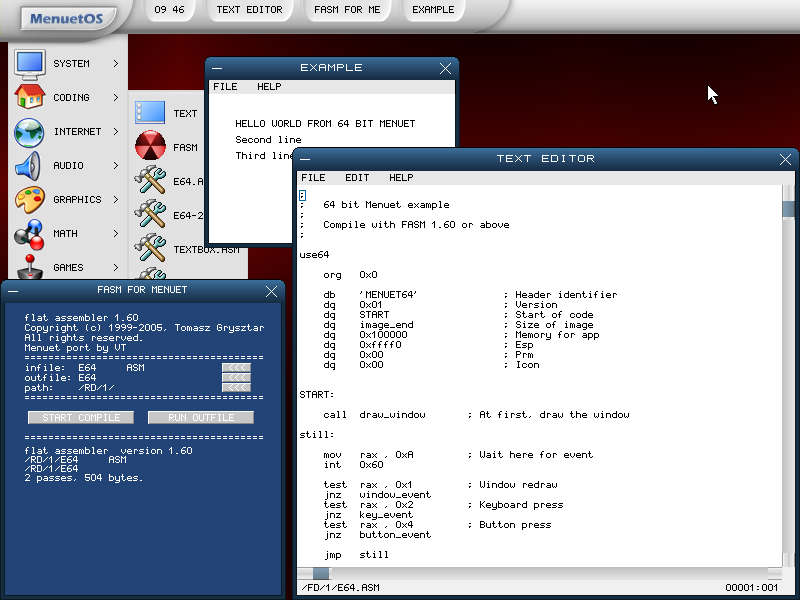Open the HELP menu in Text Editor
Screen dimensions: 800x600
coord(401,178)
